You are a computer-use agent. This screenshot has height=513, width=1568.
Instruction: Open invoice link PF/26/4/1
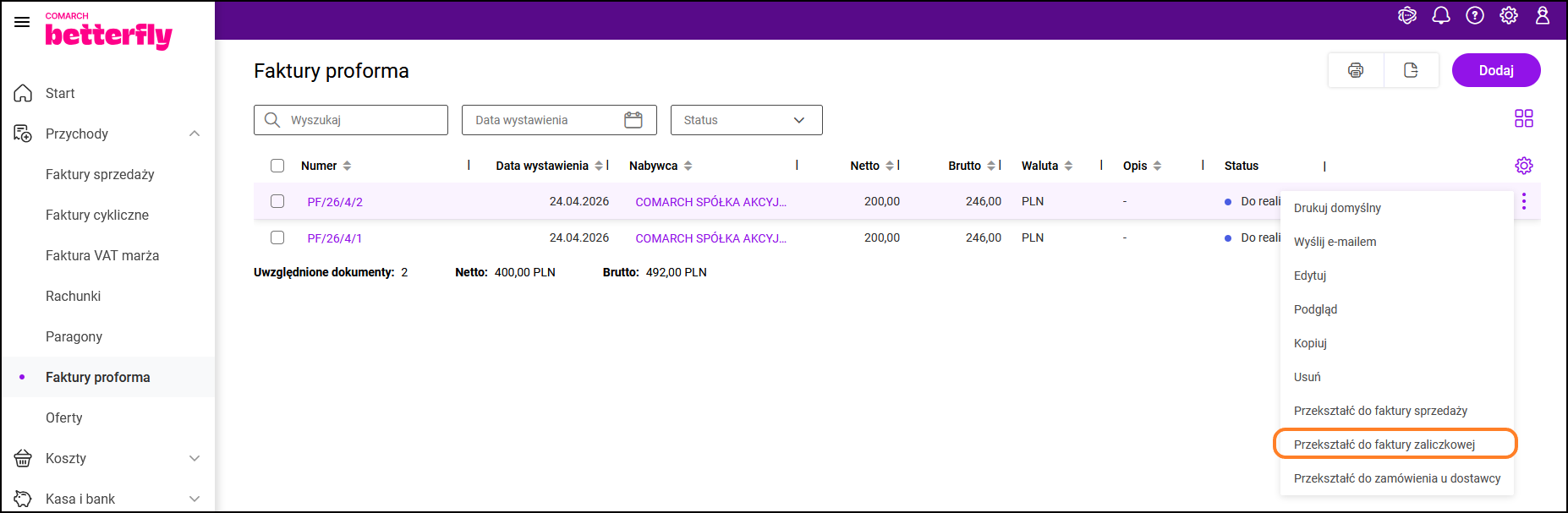334,238
